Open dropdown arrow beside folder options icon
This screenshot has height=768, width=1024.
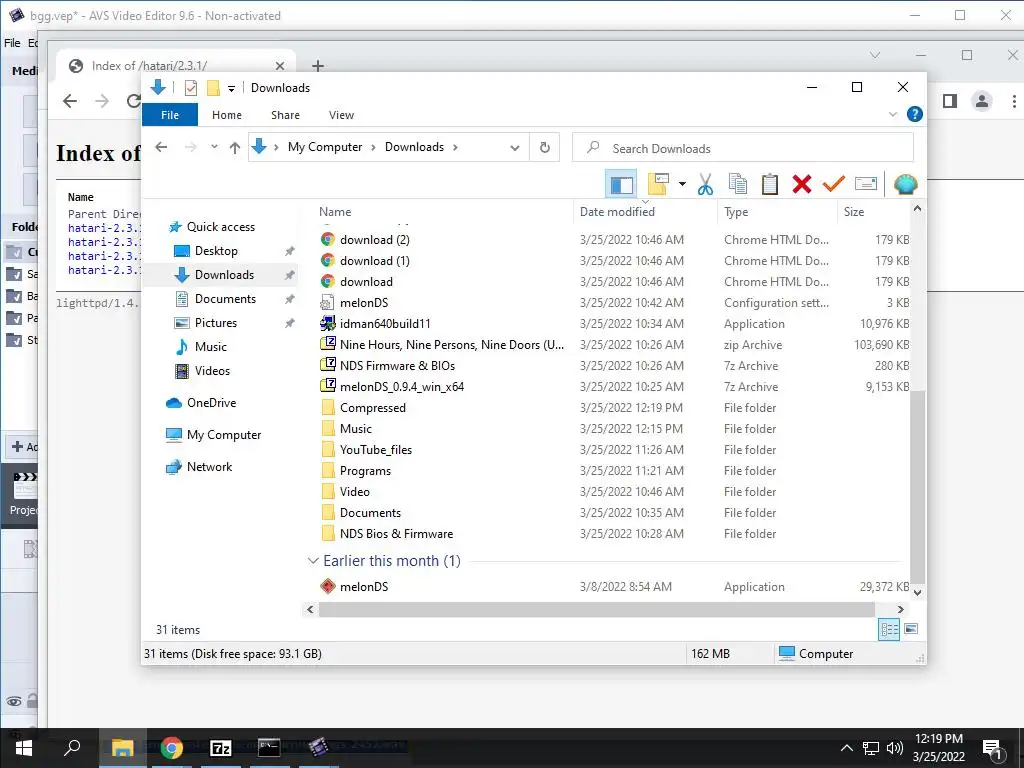click(682, 184)
